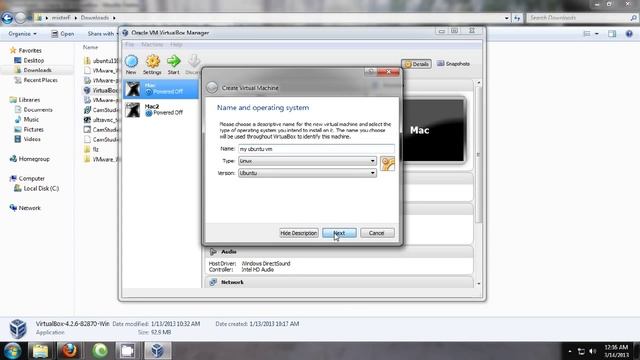Click the Network section icon
Image resolution: width=640 pixels, height=360 pixels.
tap(213, 282)
